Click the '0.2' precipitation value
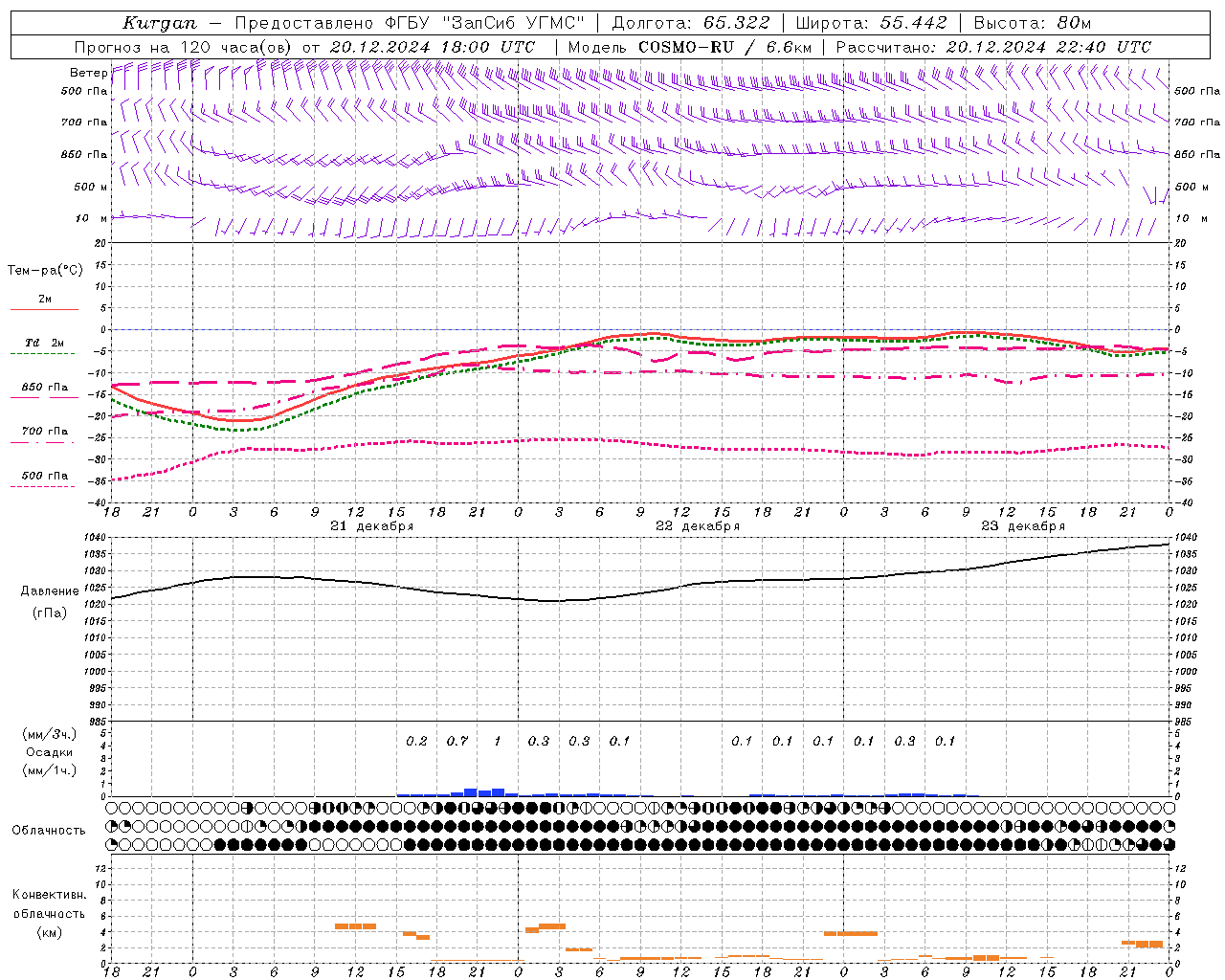 (416, 741)
